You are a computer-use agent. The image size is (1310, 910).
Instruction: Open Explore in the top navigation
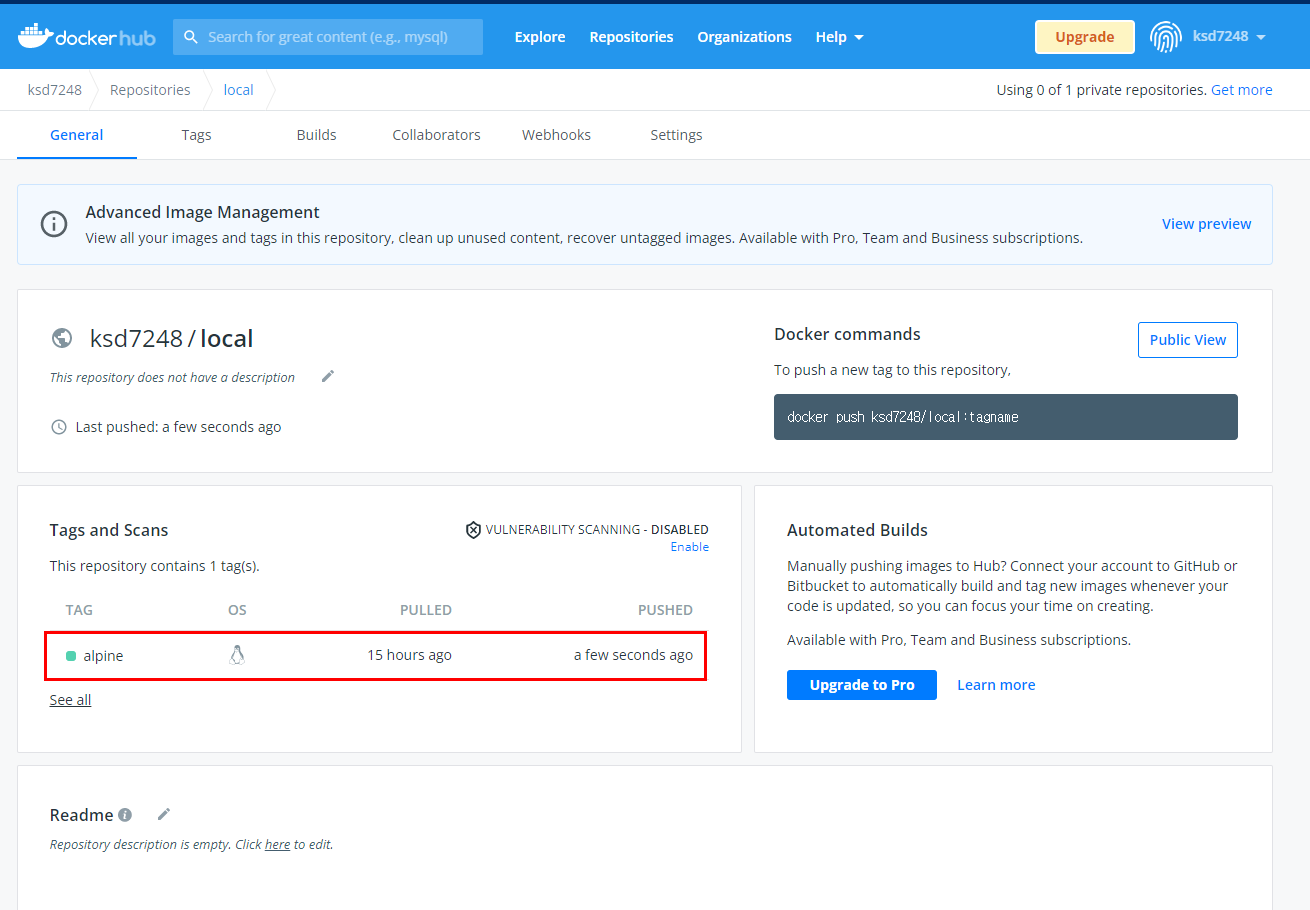click(x=540, y=37)
